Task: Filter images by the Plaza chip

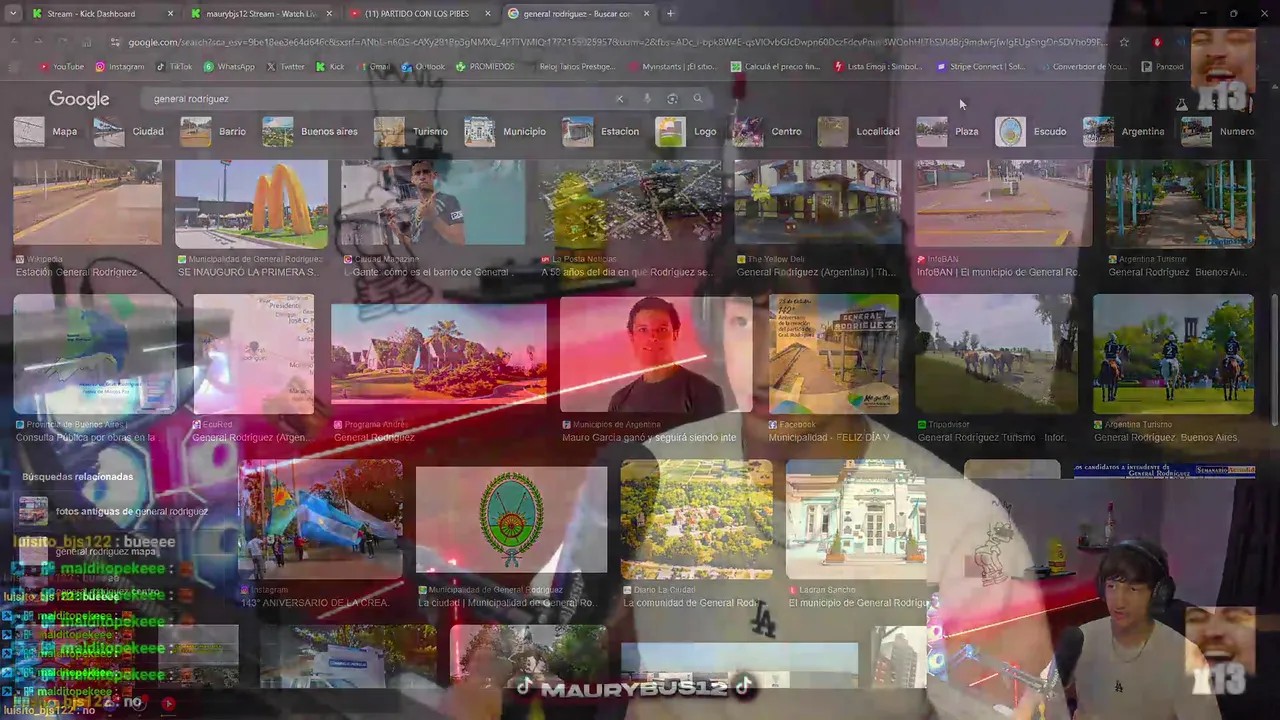Action: 948,131
